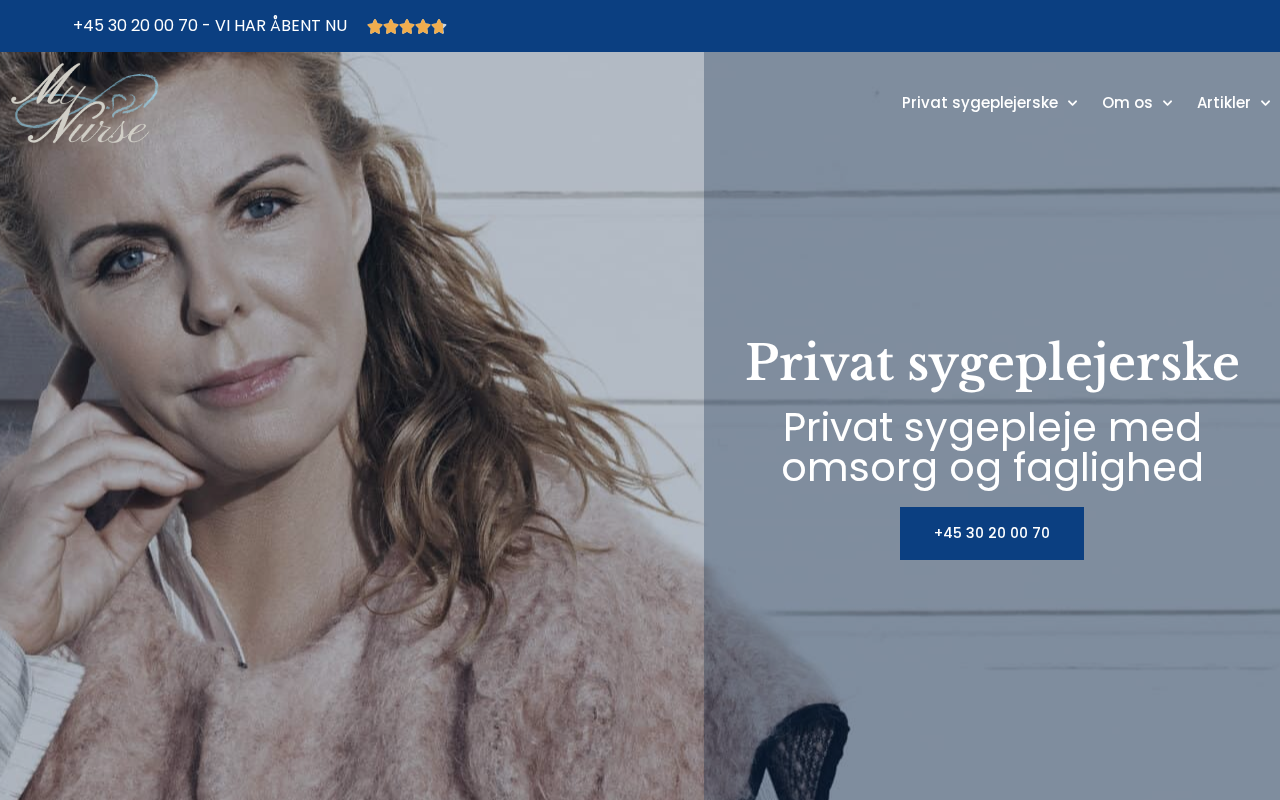Click the top bar phone number text
This screenshot has width=1280, height=800.
tap(135, 26)
